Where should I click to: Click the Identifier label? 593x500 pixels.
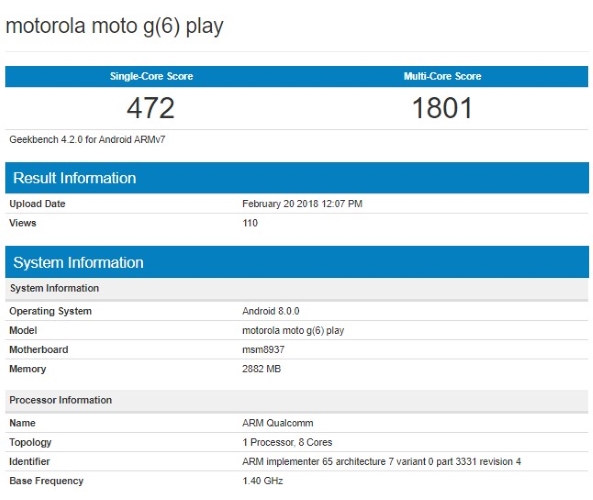pyautogui.click(x=29, y=461)
